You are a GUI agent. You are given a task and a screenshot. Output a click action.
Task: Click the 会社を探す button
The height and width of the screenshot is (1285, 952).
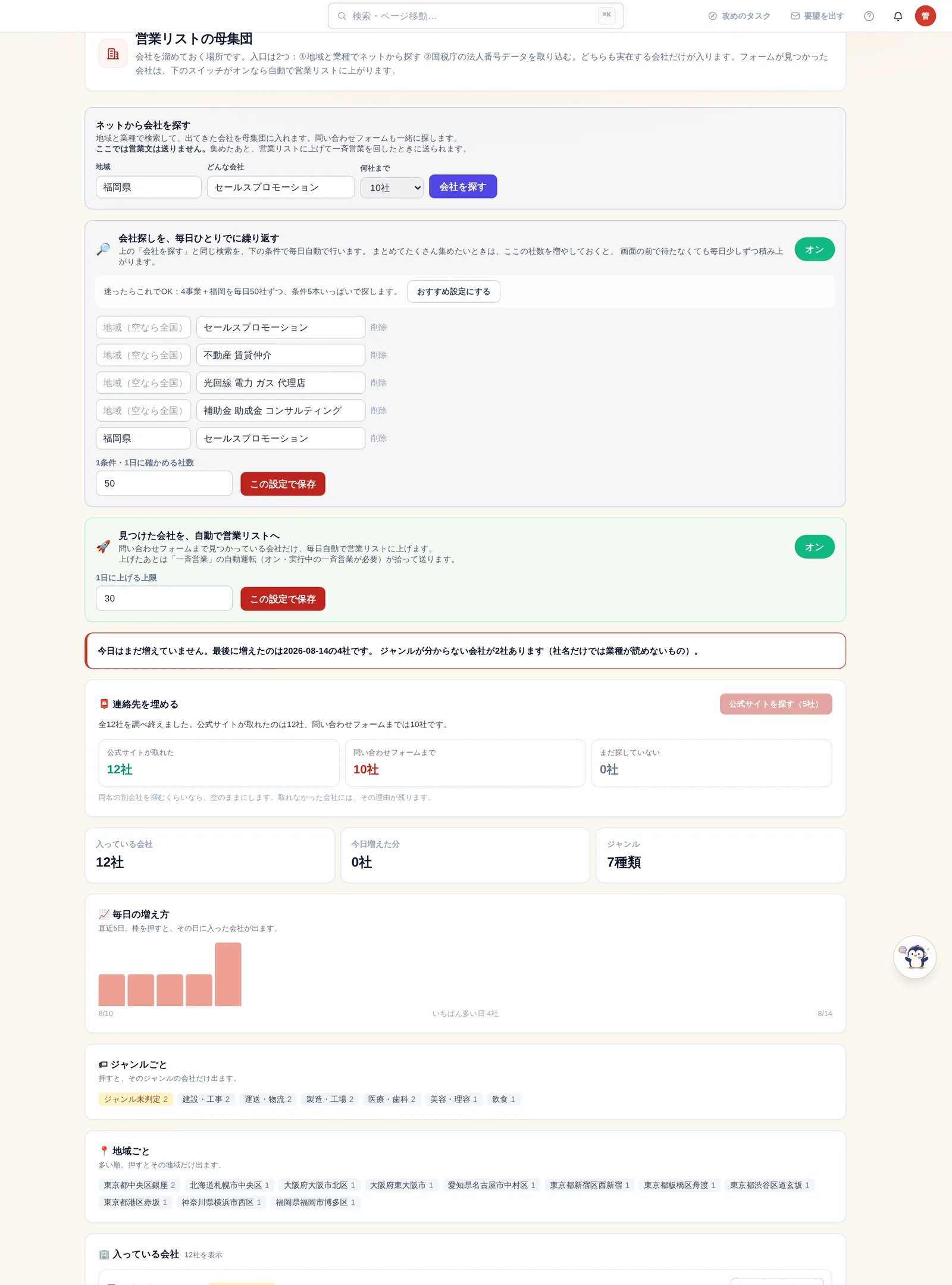point(463,187)
